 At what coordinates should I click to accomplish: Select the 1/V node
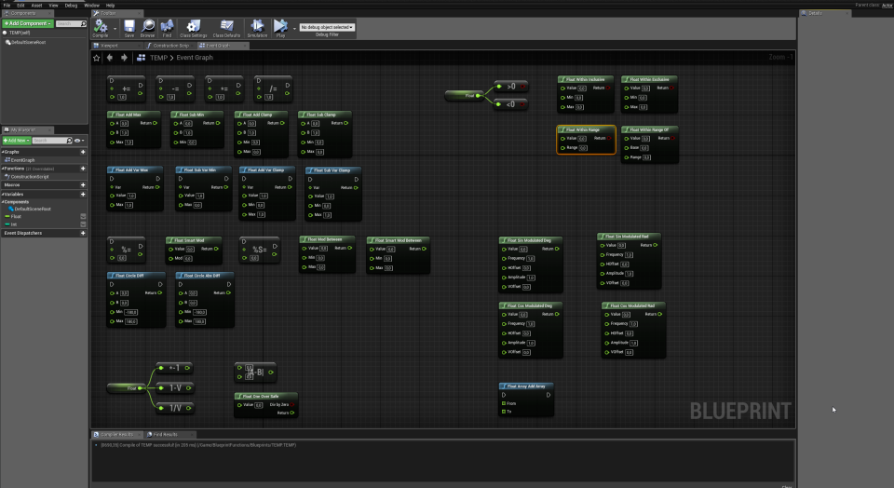coord(174,408)
